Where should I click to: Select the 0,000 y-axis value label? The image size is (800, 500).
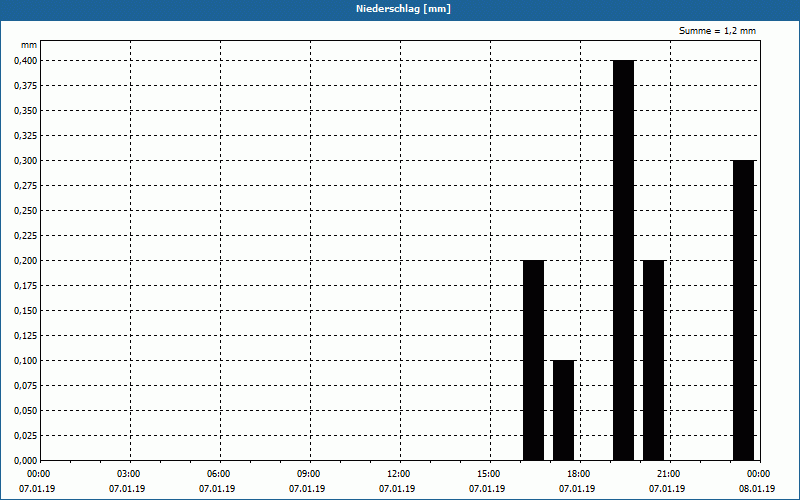25,460
